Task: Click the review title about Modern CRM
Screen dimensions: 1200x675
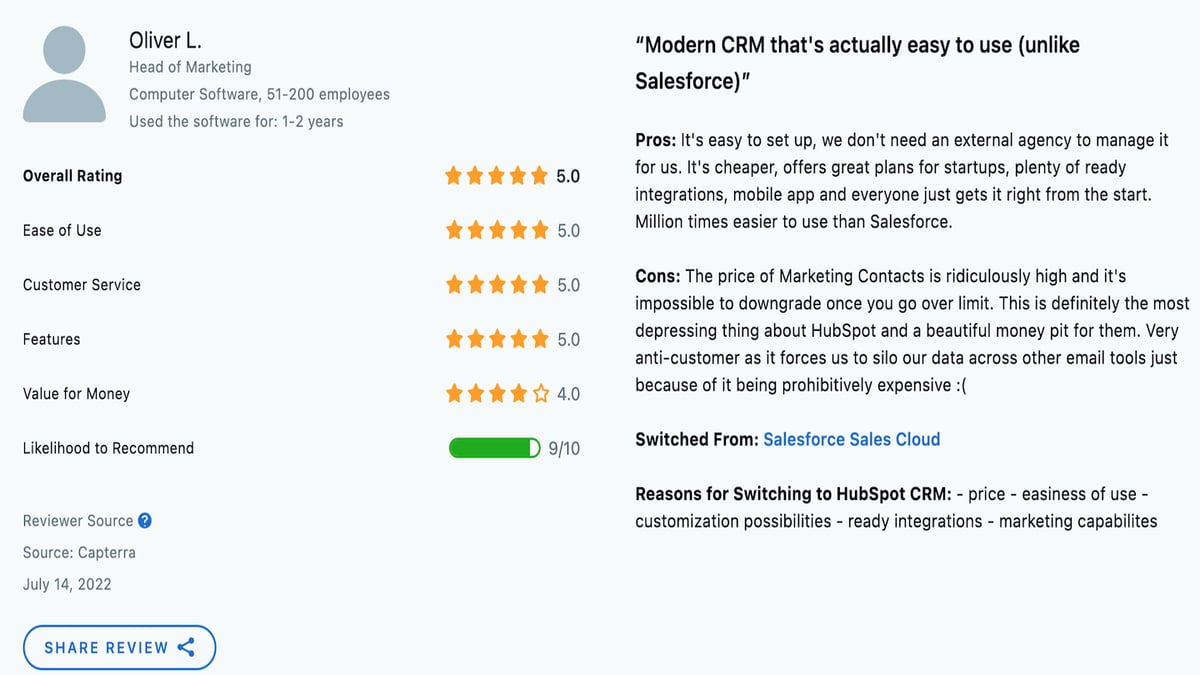Action: tap(857, 63)
